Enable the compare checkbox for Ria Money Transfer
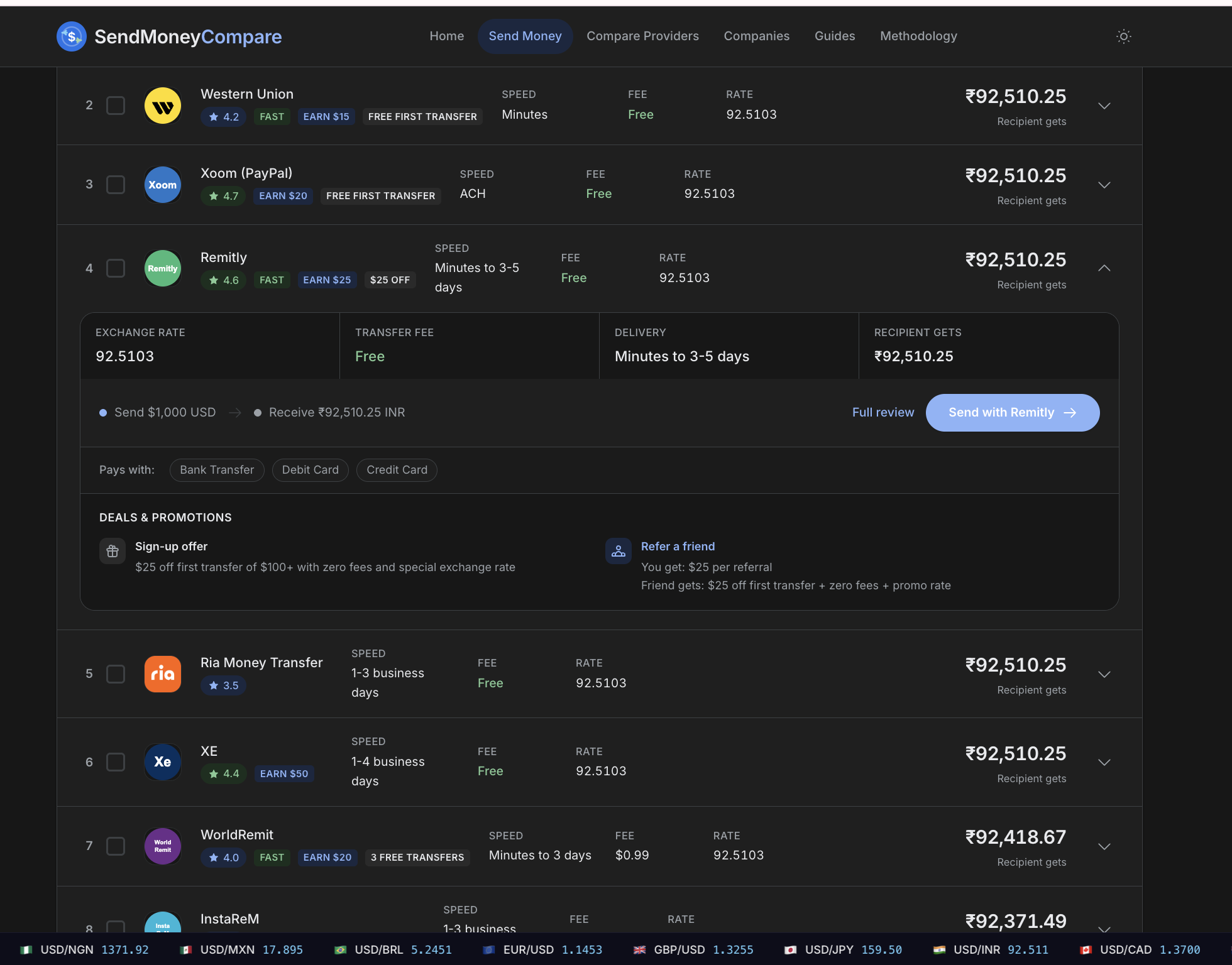The height and width of the screenshot is (965, 1232). point(116,673)
